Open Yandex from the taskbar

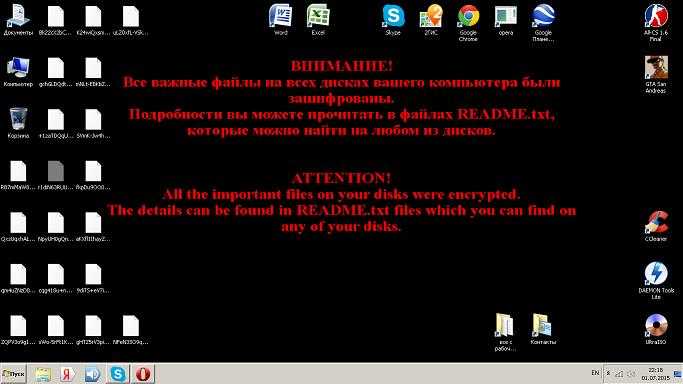tap(67, 374)
